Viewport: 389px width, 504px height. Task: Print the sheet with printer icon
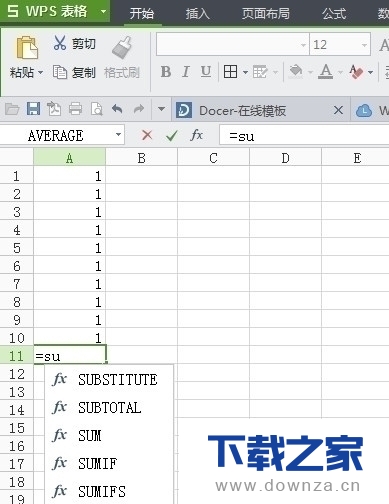pos(75,109)
